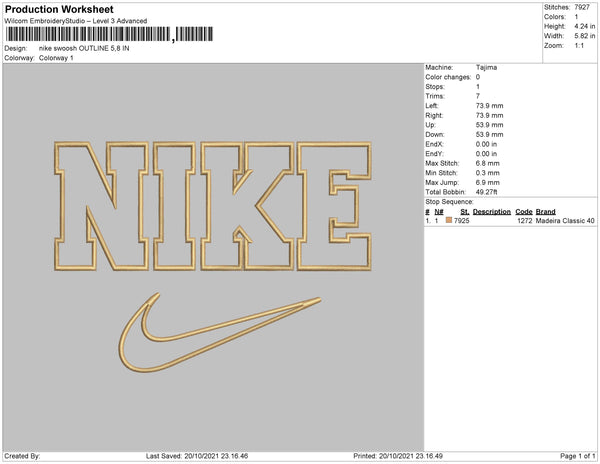Select 'Wilcom EmbroideryStudio – Level 3 Advanced' text

[x=75, y=21]
